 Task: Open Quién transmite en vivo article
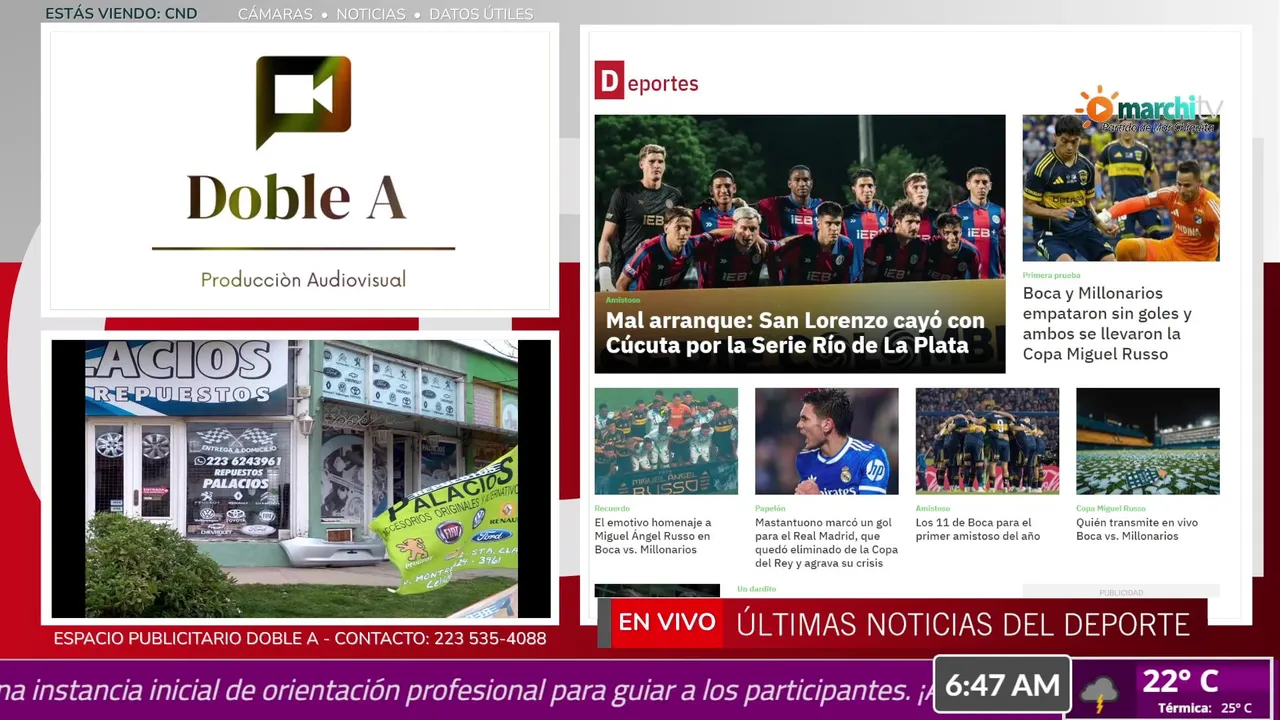pos(1137,529)
